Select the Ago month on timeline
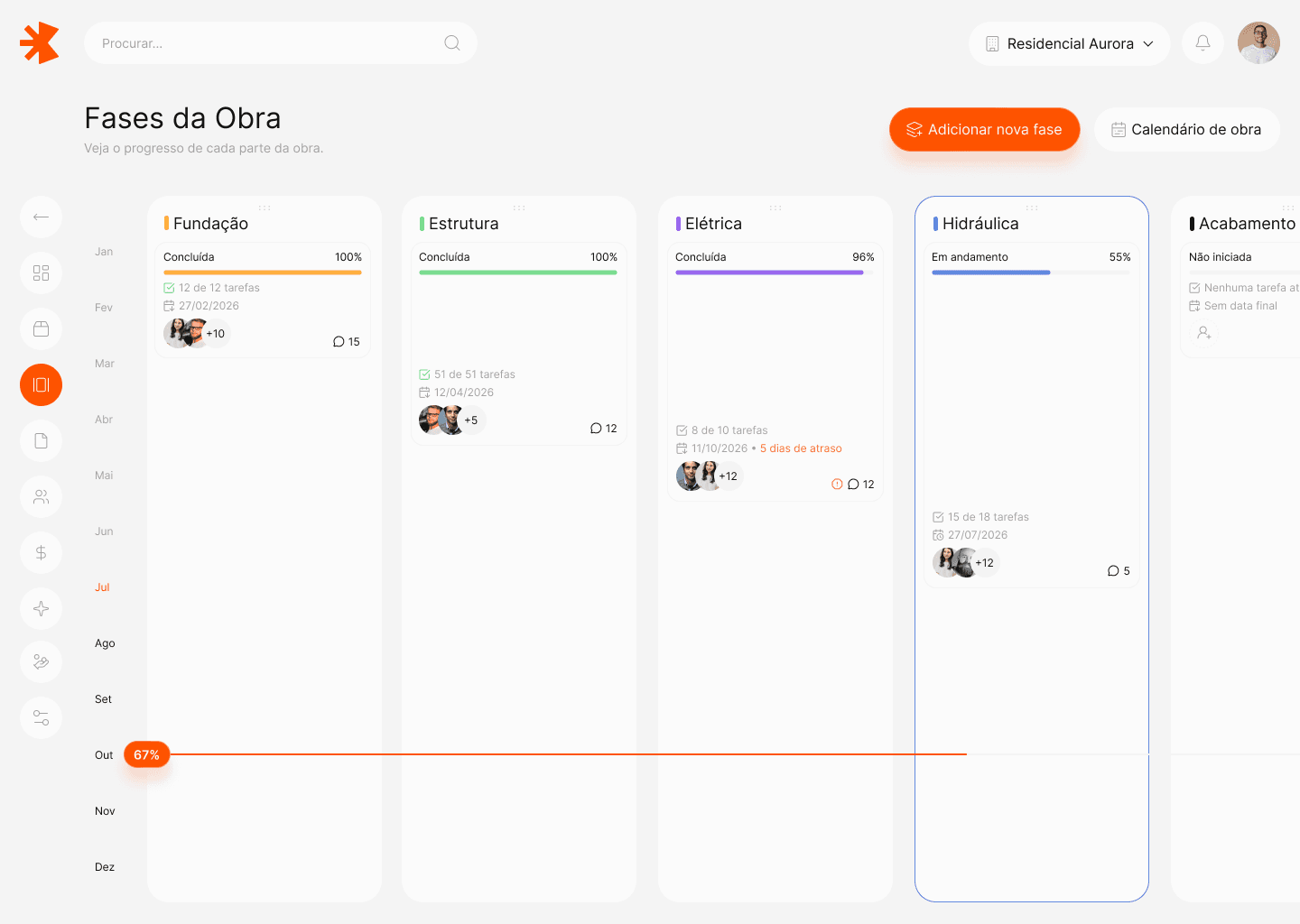Viewport: 1300px width, 924px height. (x=105, y=643)
